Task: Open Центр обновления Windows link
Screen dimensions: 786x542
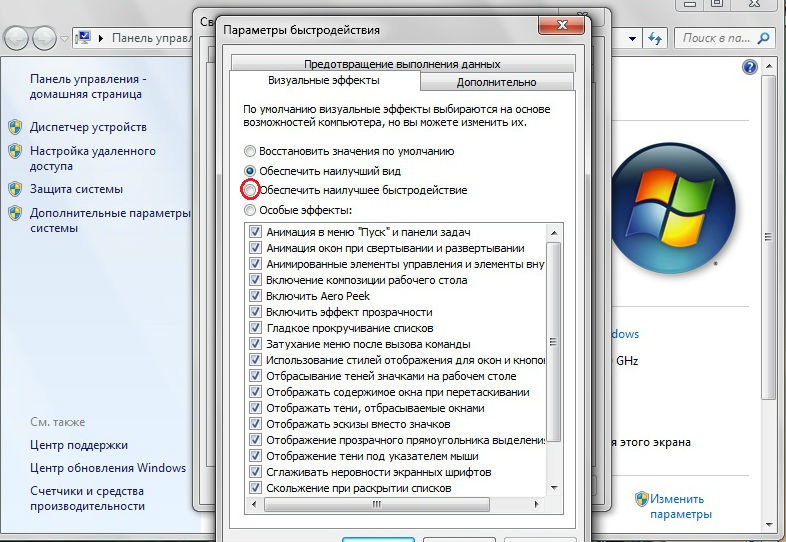Action: pyautogui.click(x=108, y=468)
